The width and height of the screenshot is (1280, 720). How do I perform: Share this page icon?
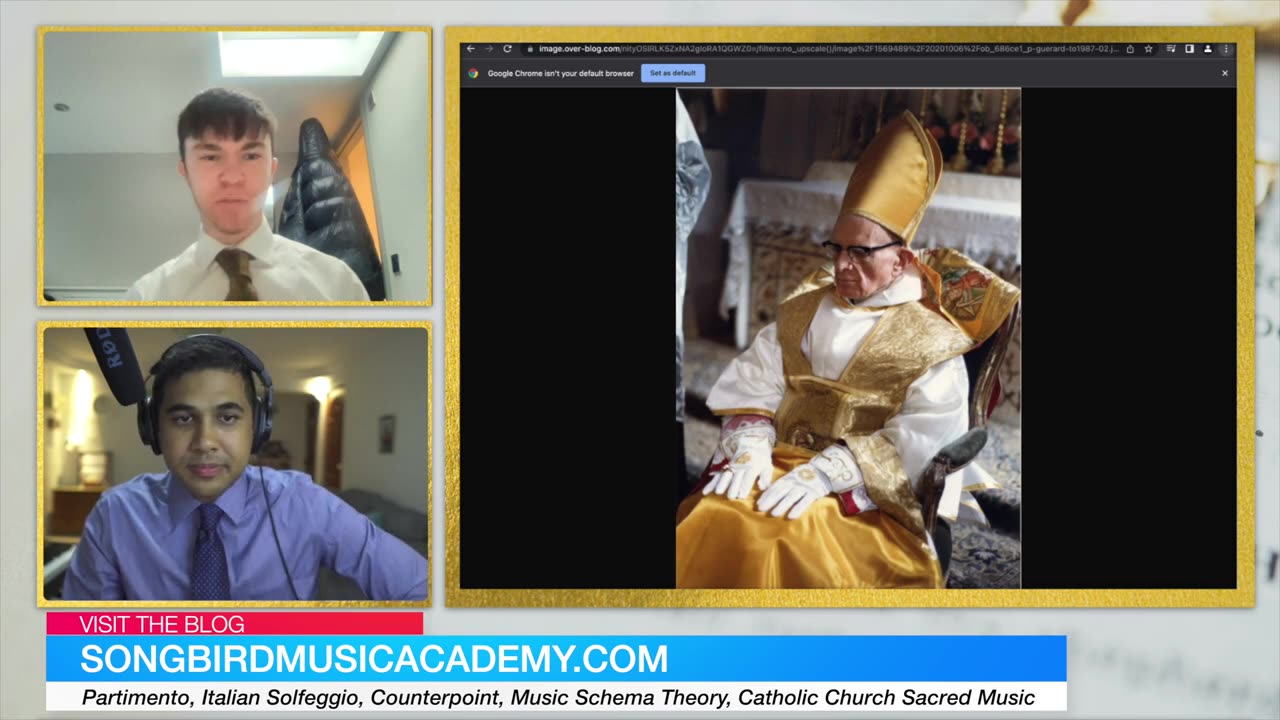(1130, 49)
